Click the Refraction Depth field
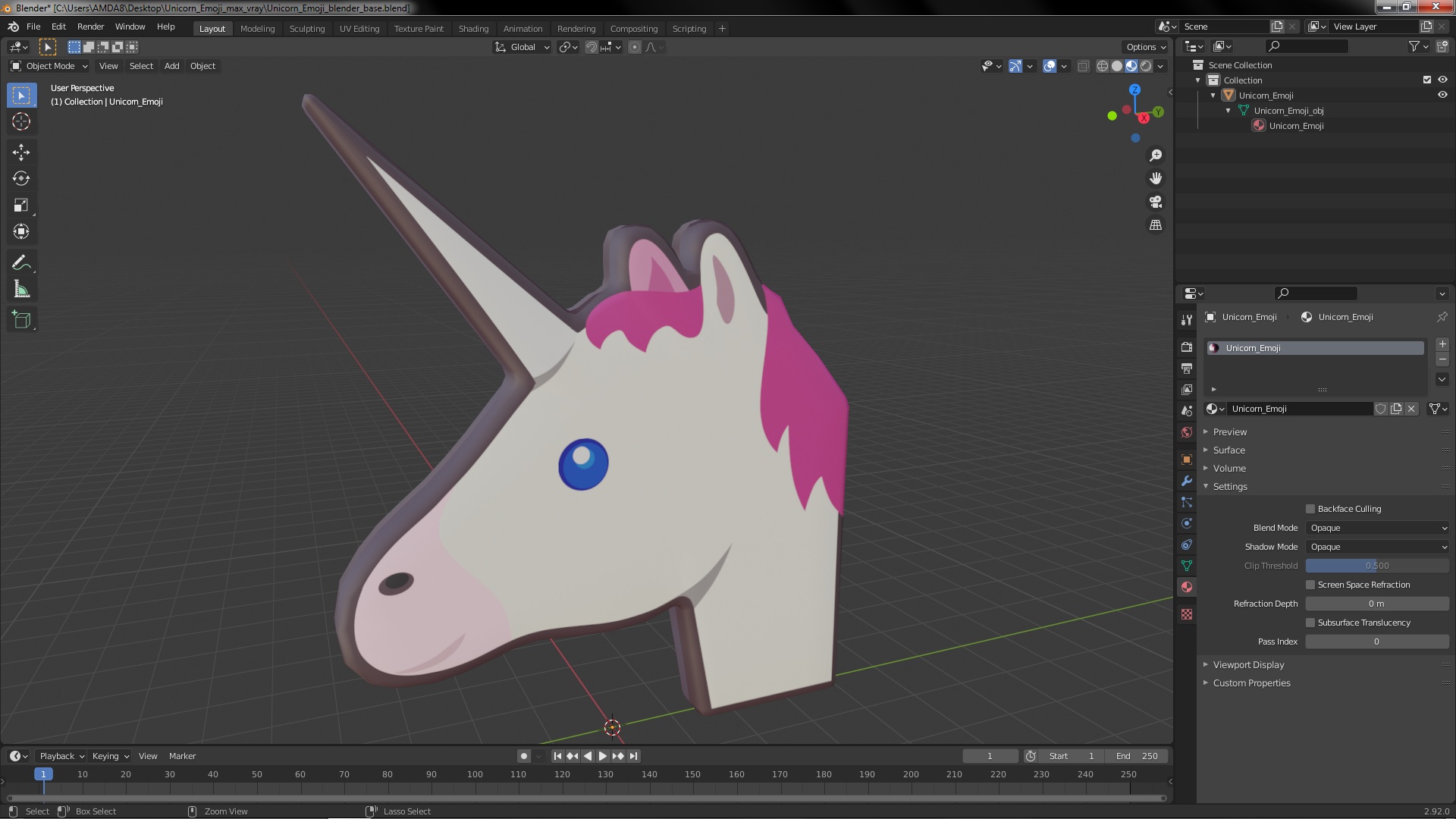 coord(1377,604)
